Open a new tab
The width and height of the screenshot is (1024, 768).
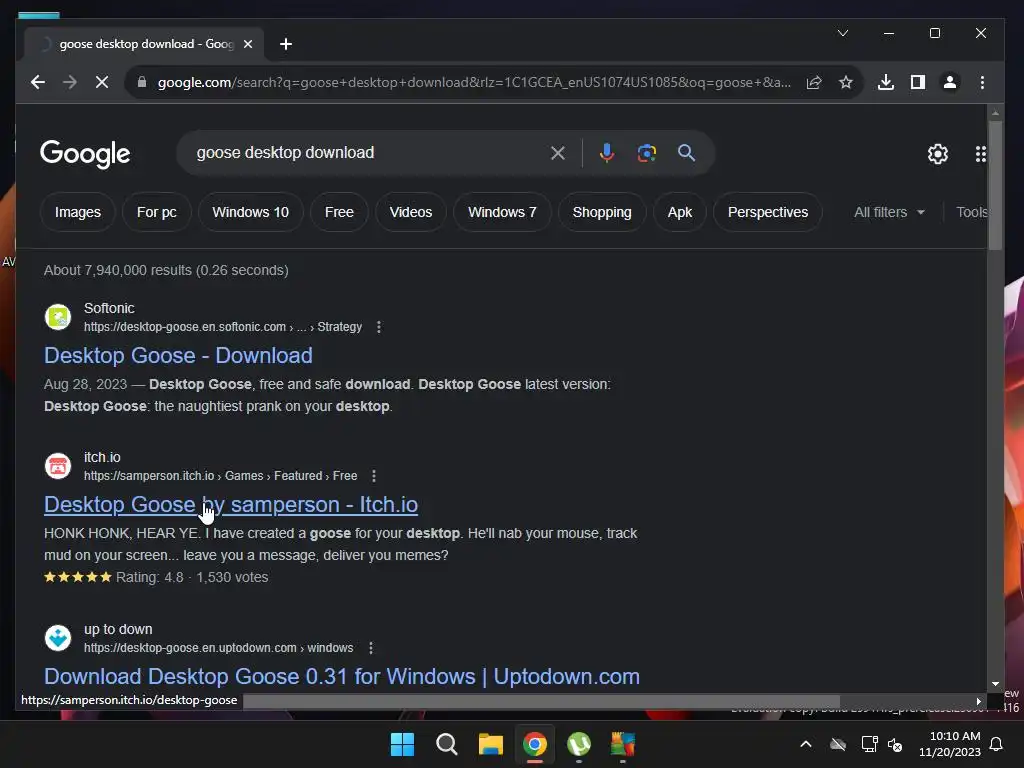[x=285, y=44]
